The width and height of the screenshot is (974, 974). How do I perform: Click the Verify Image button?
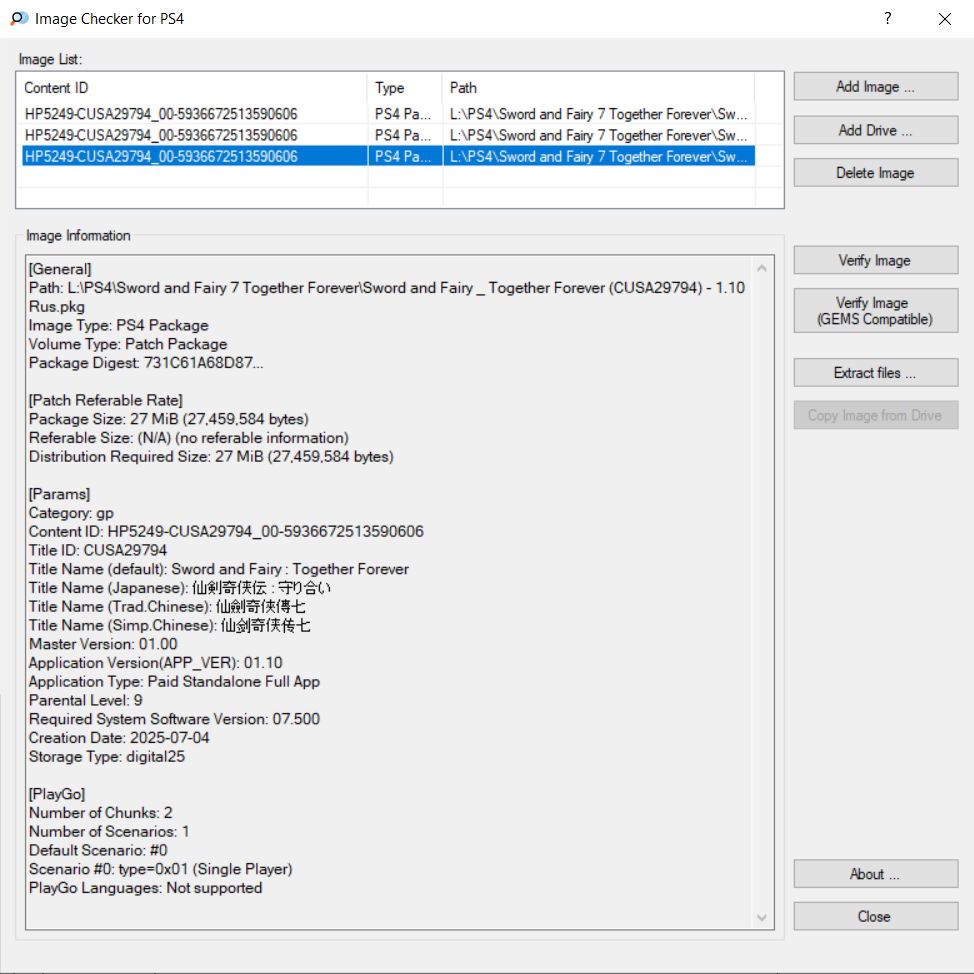[875, 260]
